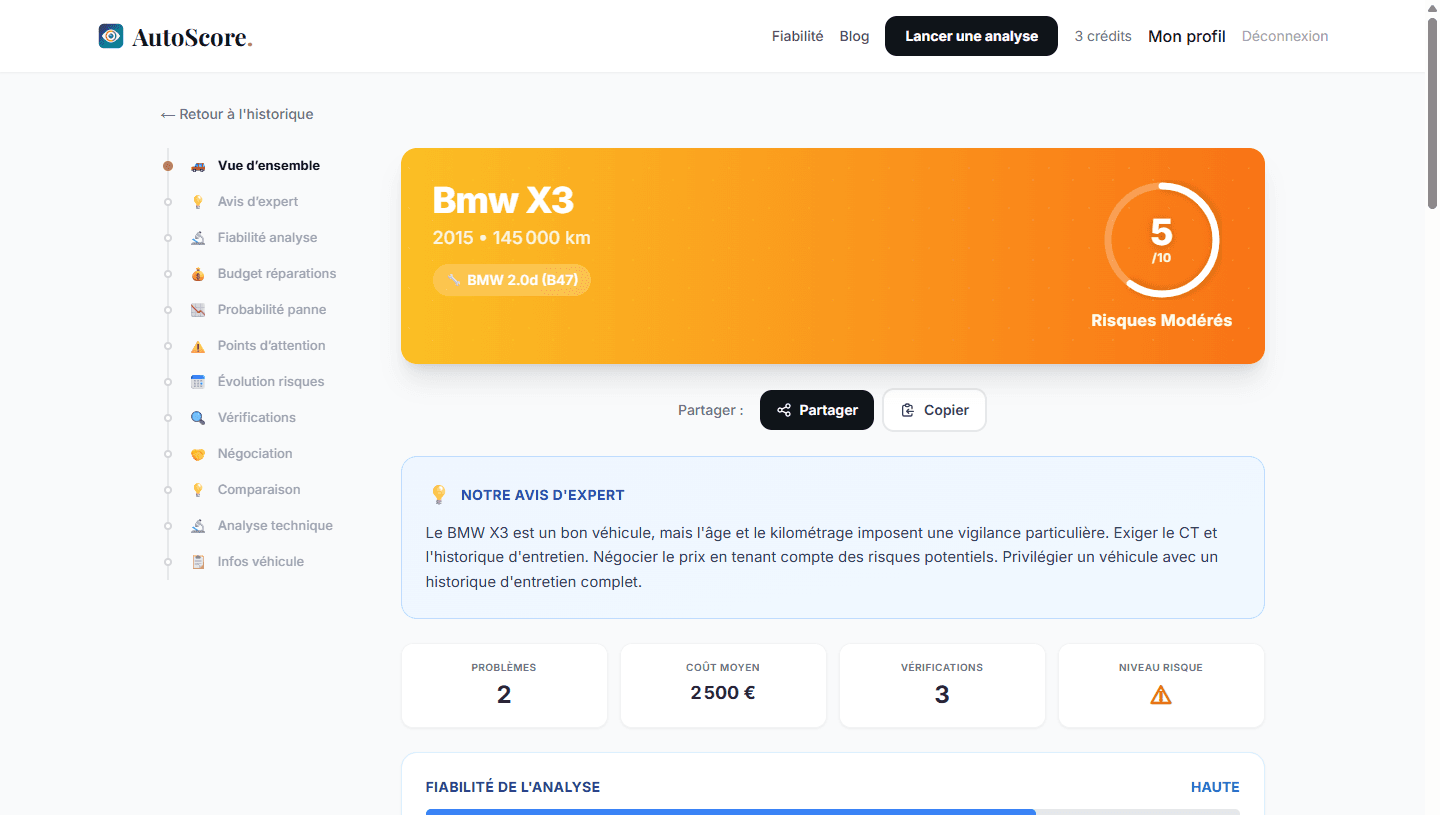Click the wrench icon in BMW 2.0d engine badge
Screen dimensions: 1440x815
[454, 280]
